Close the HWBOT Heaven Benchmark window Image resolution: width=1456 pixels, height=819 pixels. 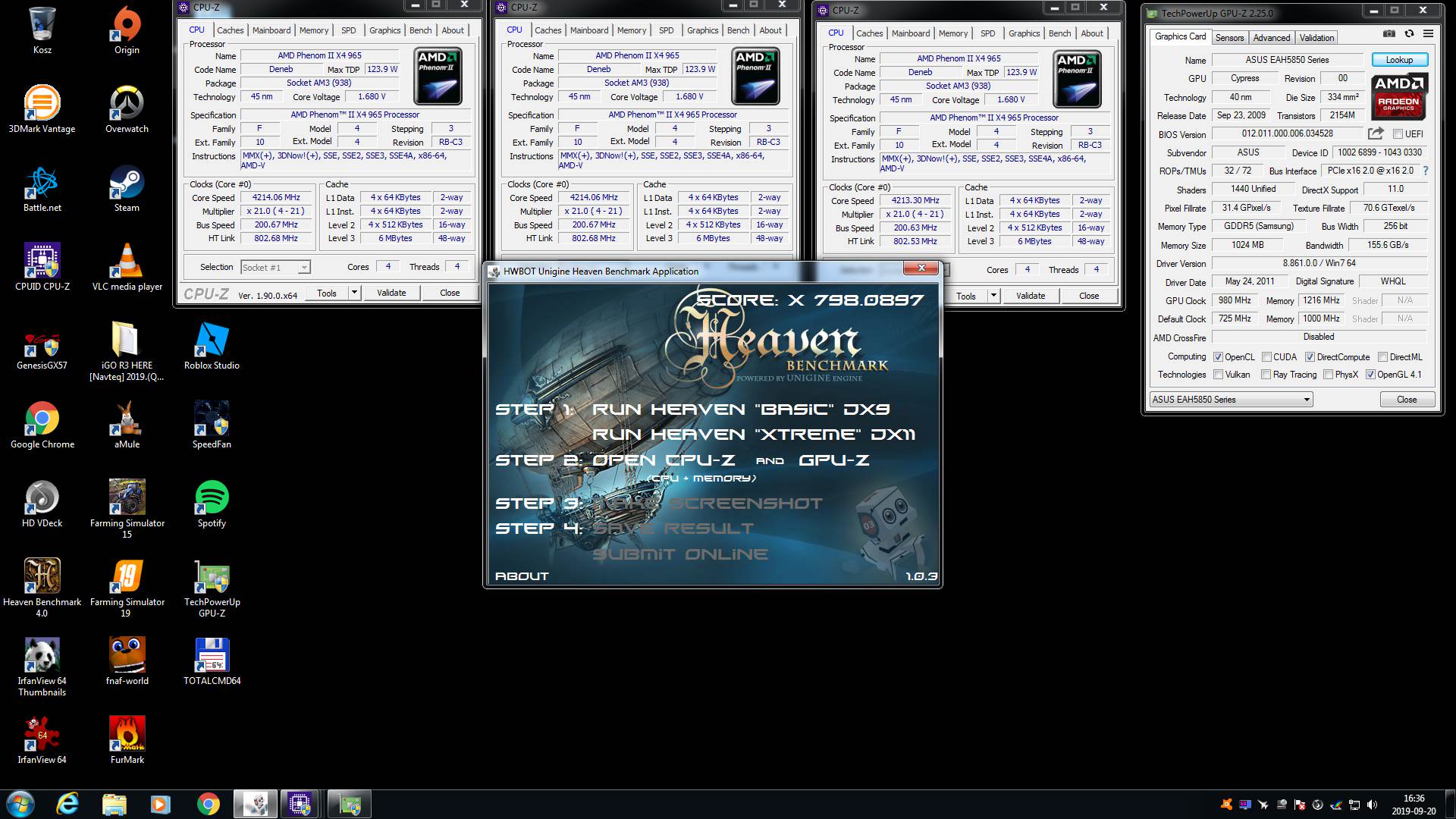point(921,268)
